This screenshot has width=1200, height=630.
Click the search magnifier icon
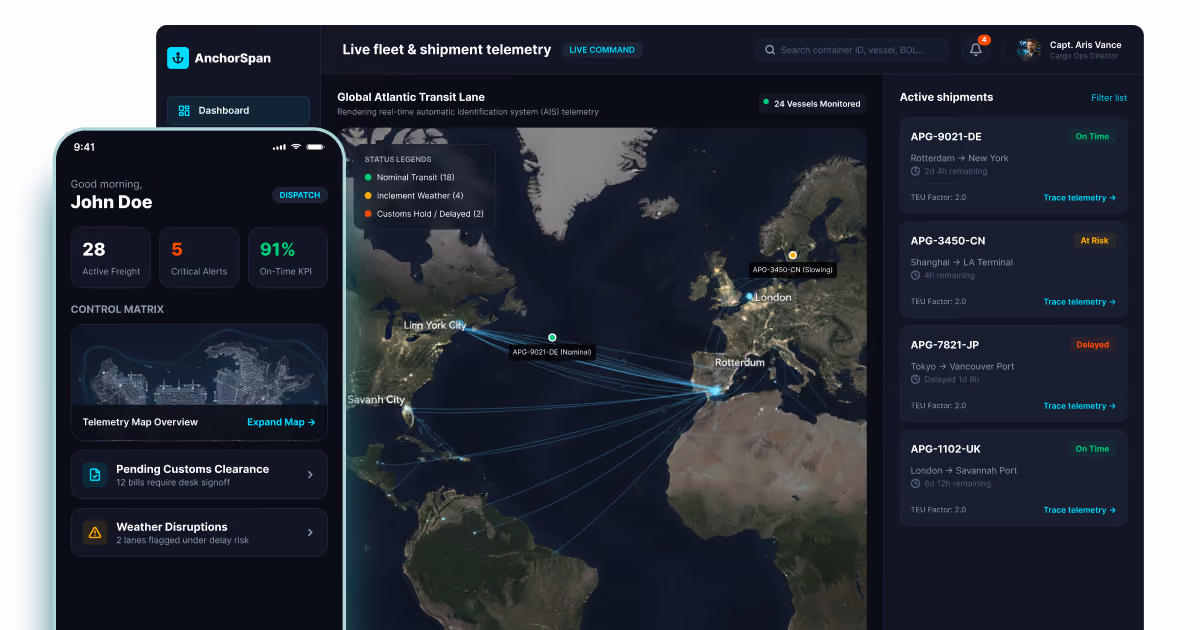coord(770,50)
